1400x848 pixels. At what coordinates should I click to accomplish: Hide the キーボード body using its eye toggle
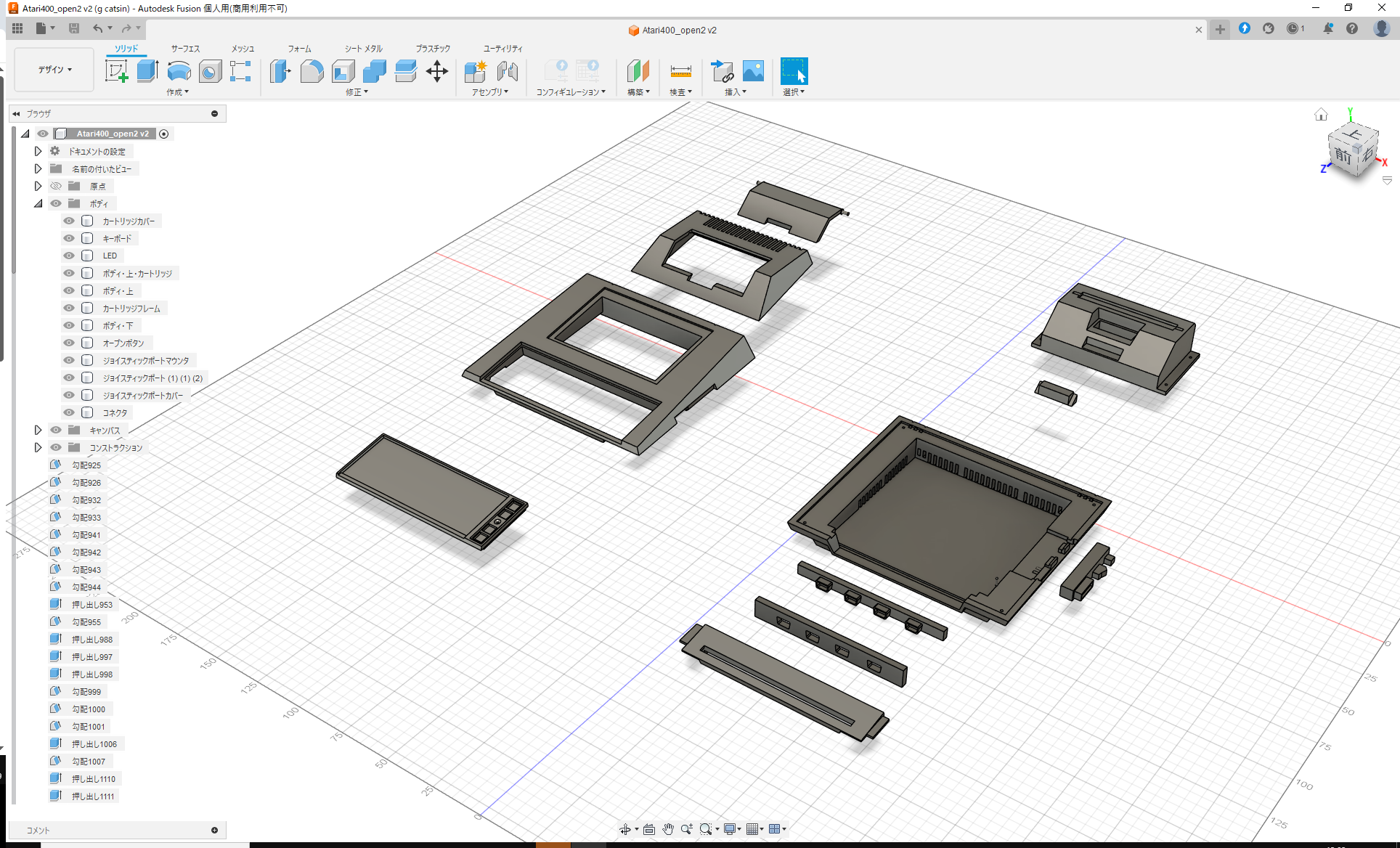tap(68, 238)
